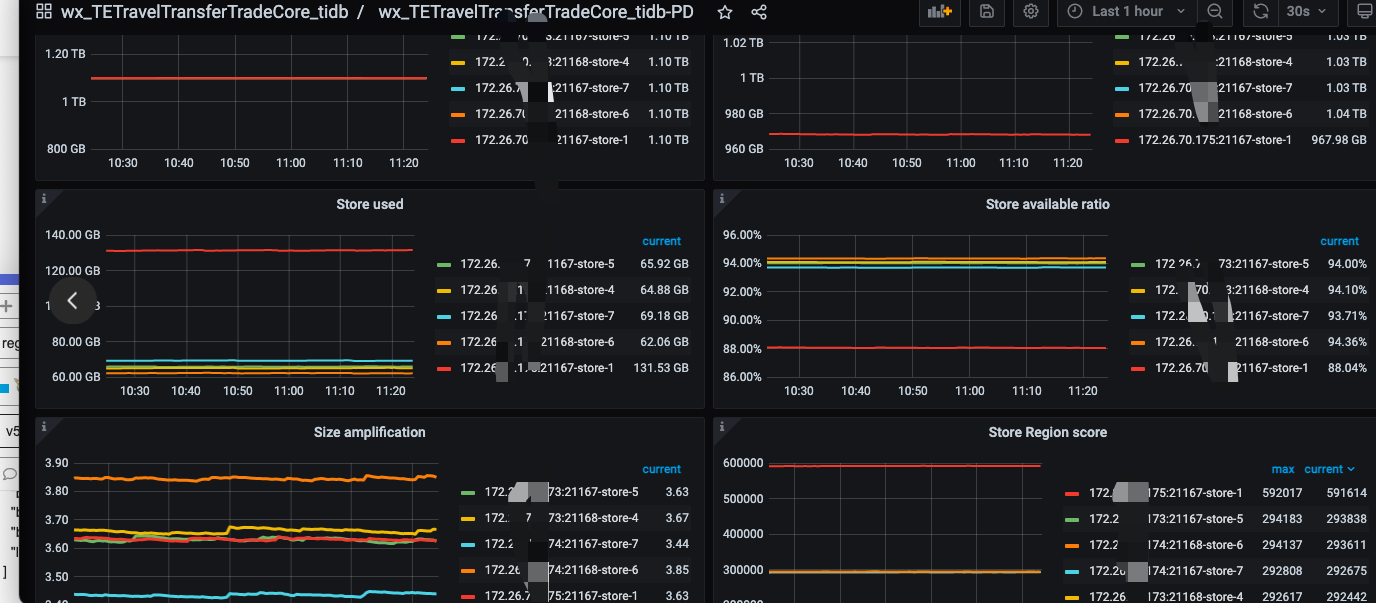The width and height of the screenshot is (1376, 603).
Task: Sort Store Region score legend by max
Action: pos(1282,469)
